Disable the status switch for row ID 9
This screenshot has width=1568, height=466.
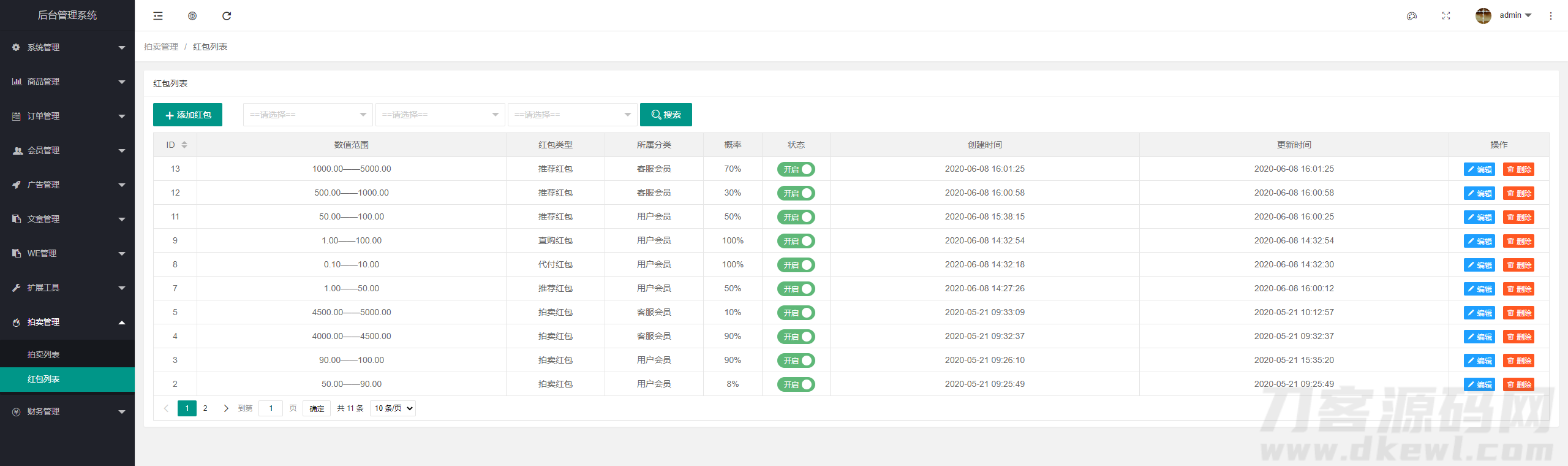796,241
